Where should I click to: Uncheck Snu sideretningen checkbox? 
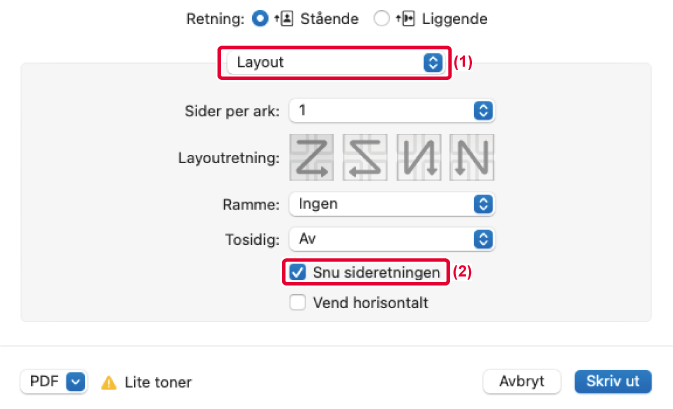click(x=297, y=271)
